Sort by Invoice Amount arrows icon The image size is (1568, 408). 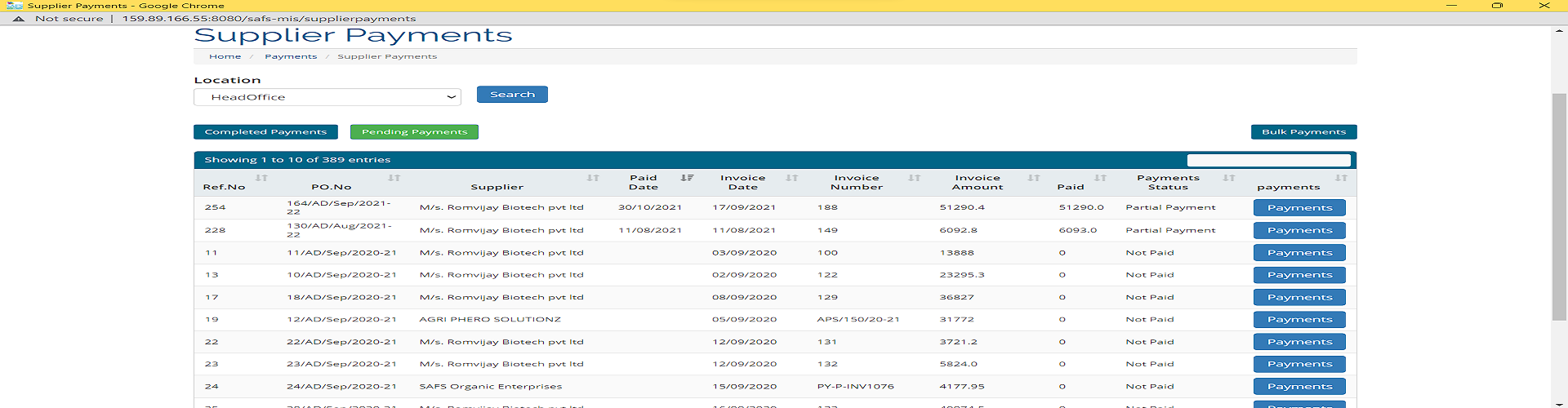pyautogui.click(x=1033, y=178)
